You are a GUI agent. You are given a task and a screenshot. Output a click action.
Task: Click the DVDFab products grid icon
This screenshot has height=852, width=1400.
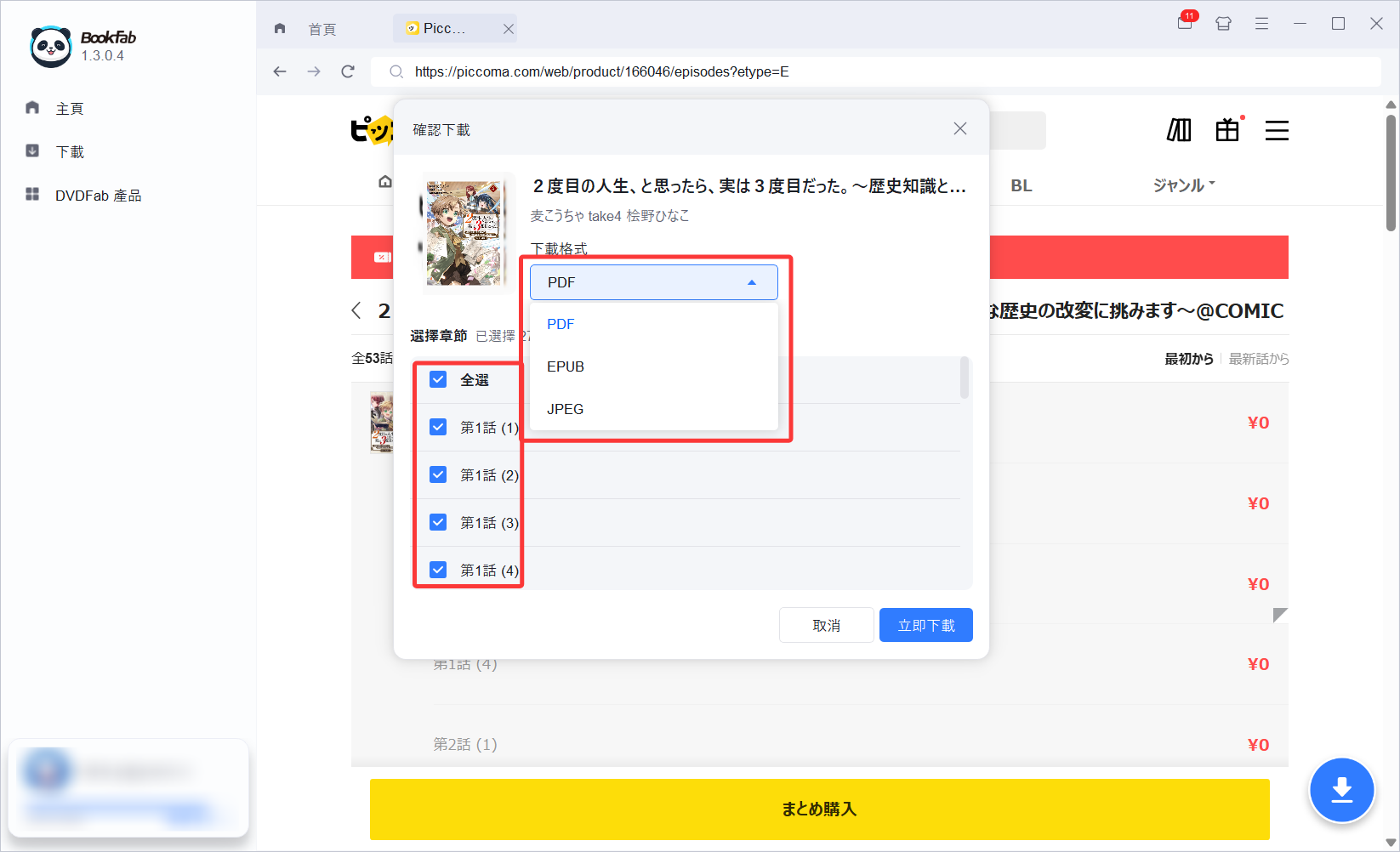(32, 194)
